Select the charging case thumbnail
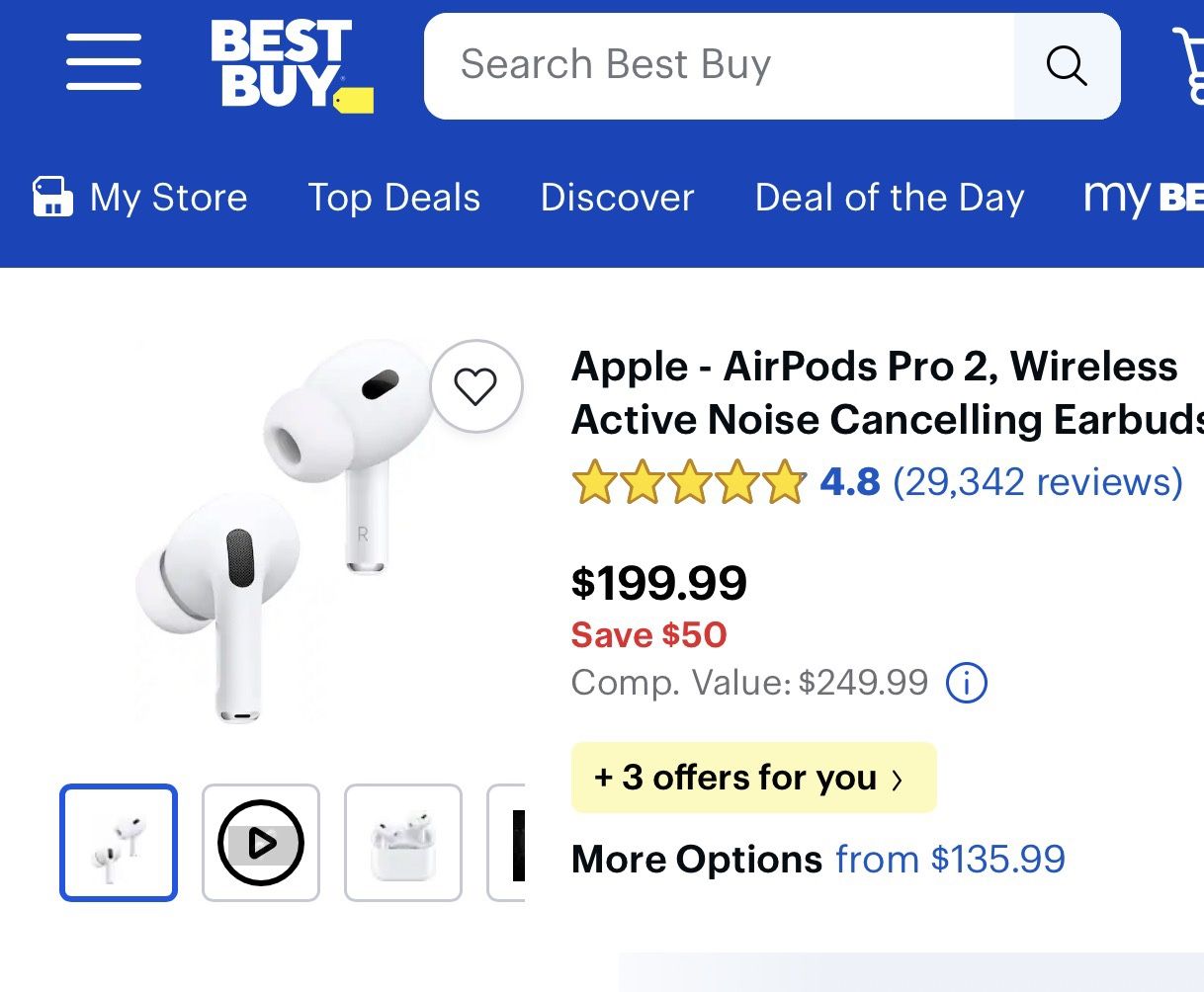1204x992 pixels. pos(403,843)
